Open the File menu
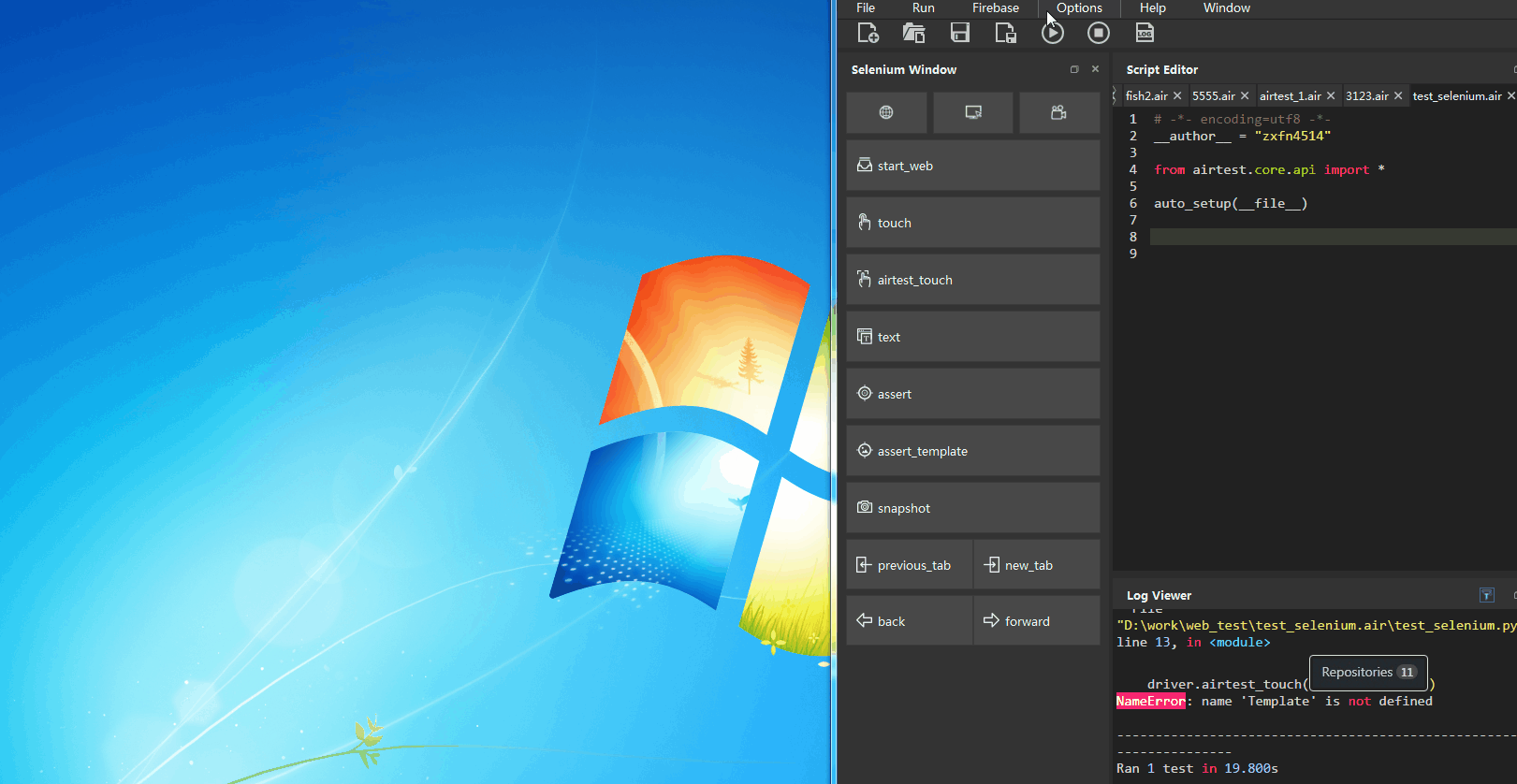Screen dimensions: 1517x784 [866, 7]
